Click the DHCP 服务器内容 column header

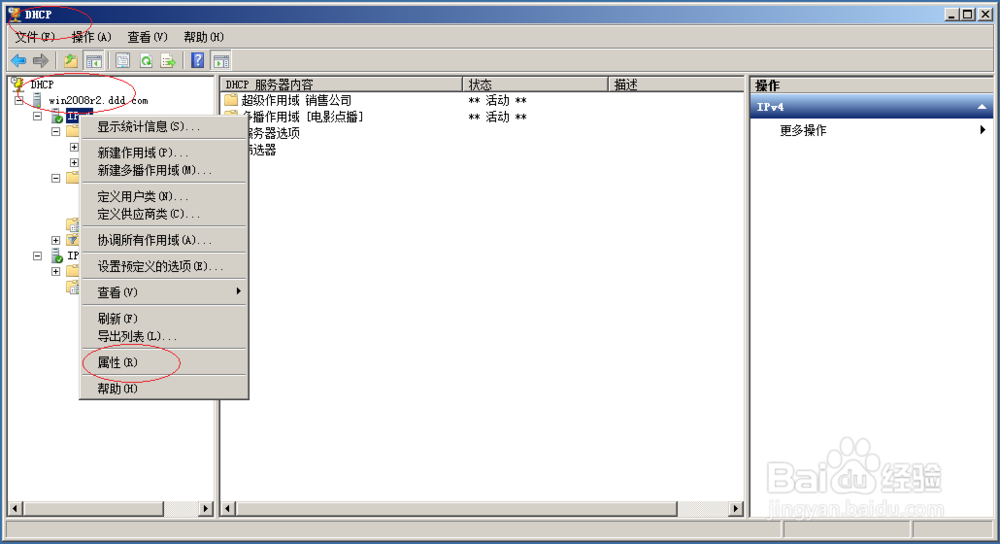341,84
